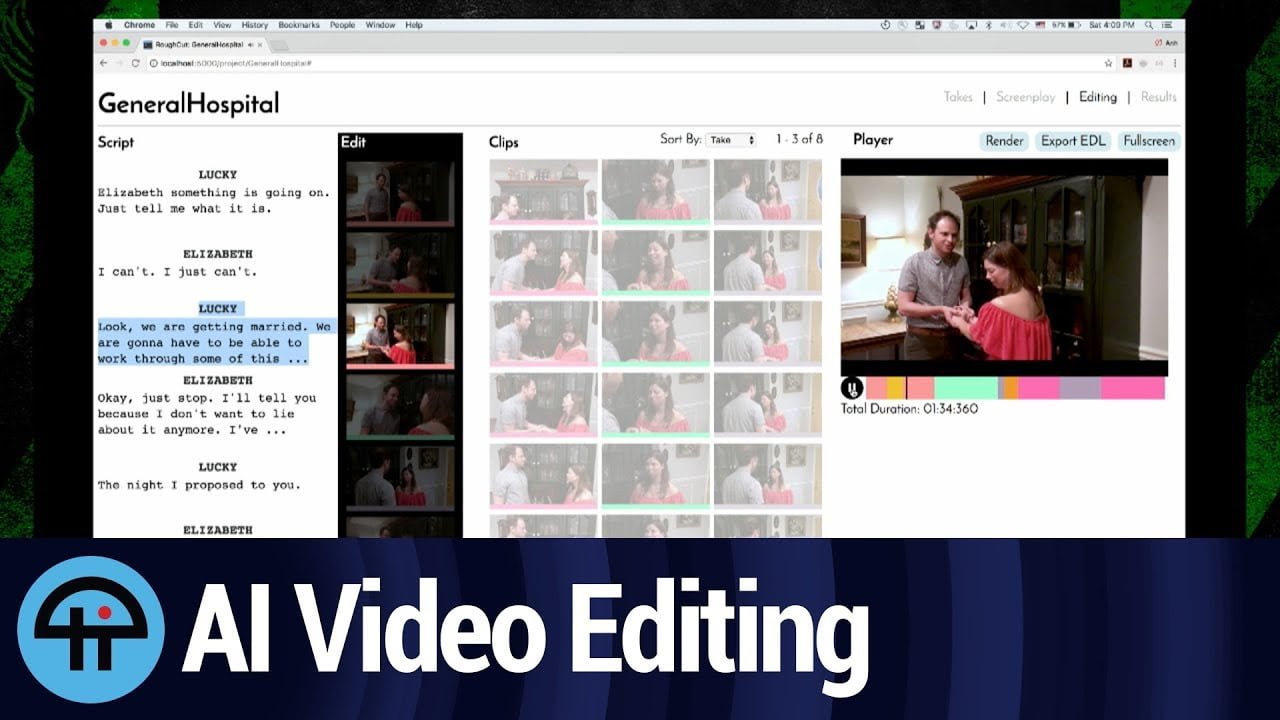Click the Render button

(x=1004, y=141)
